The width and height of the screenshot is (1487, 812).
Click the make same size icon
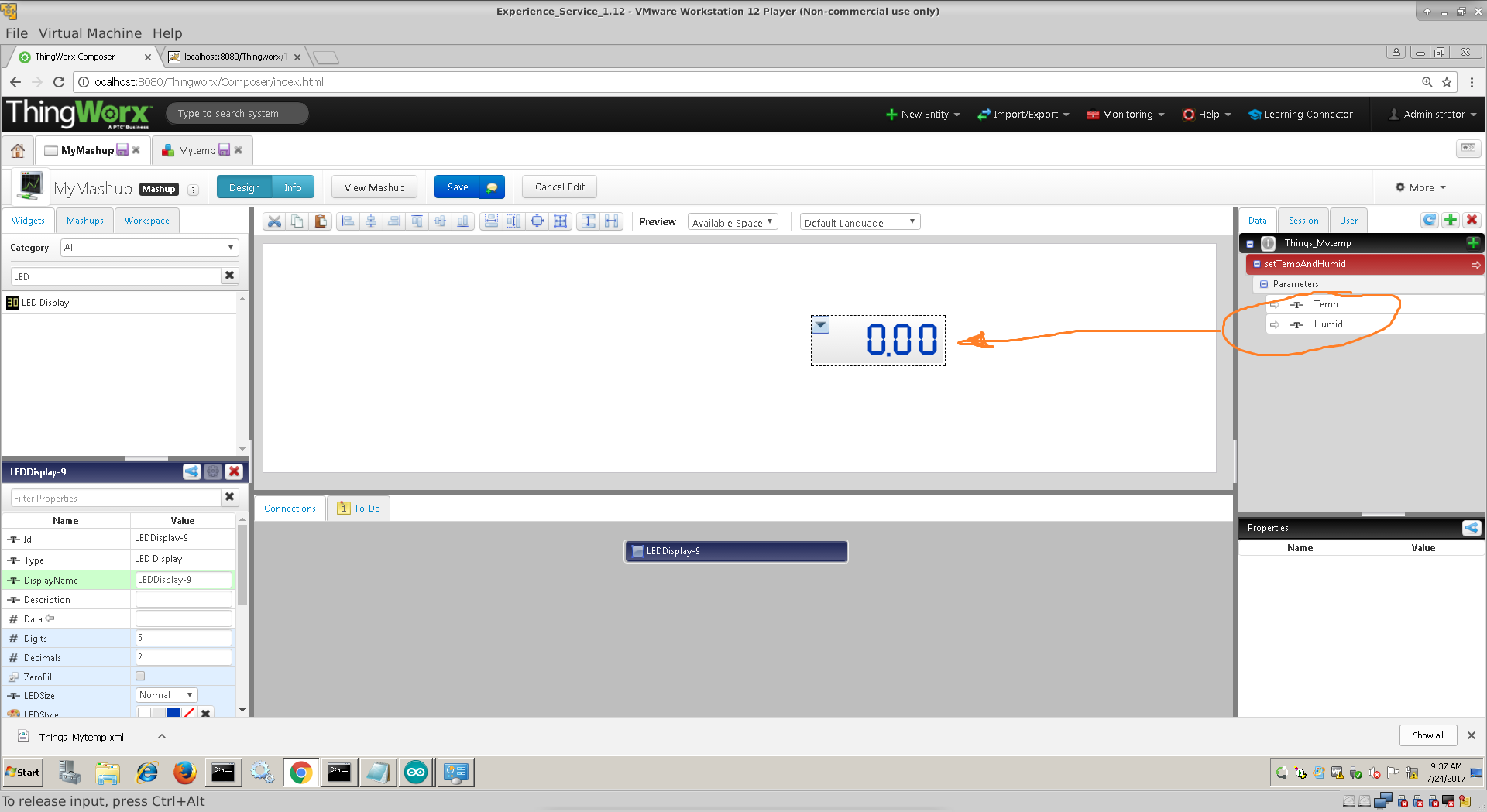(537, 221)
